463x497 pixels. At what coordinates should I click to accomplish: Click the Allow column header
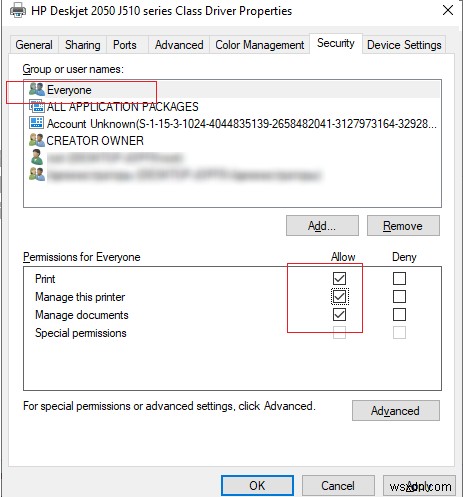click(343, 257)
